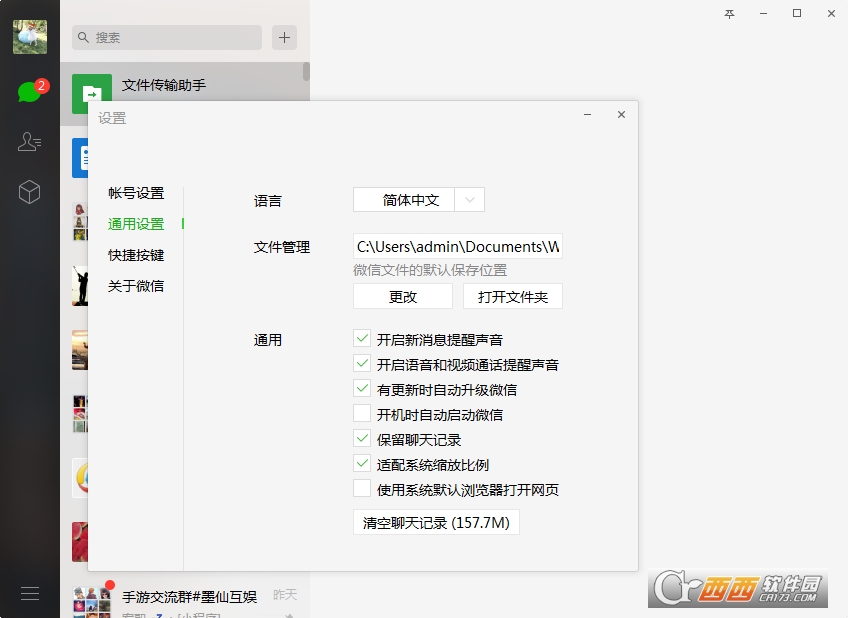Click the chat list scrollbar
Image resolution: width=848 pixels, height=618 pixels.
coord(306,72)
